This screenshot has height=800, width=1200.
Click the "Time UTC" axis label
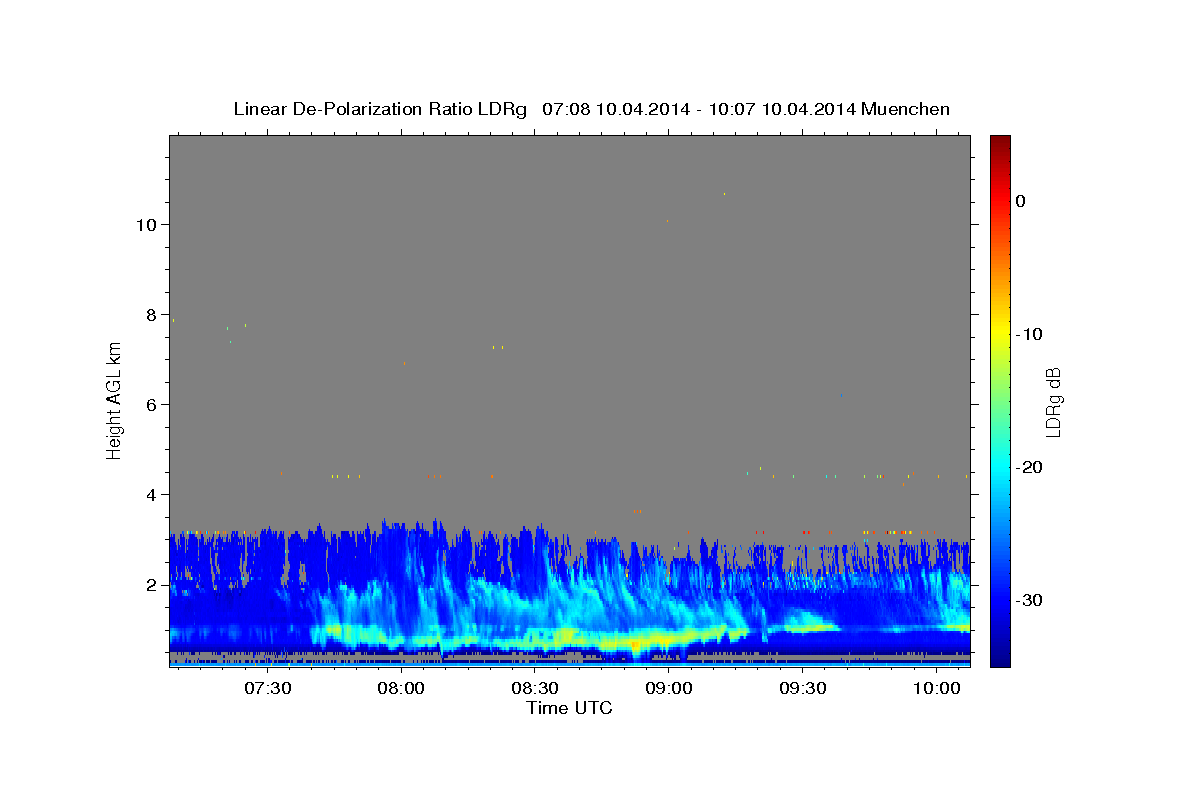tap(569, 708)
